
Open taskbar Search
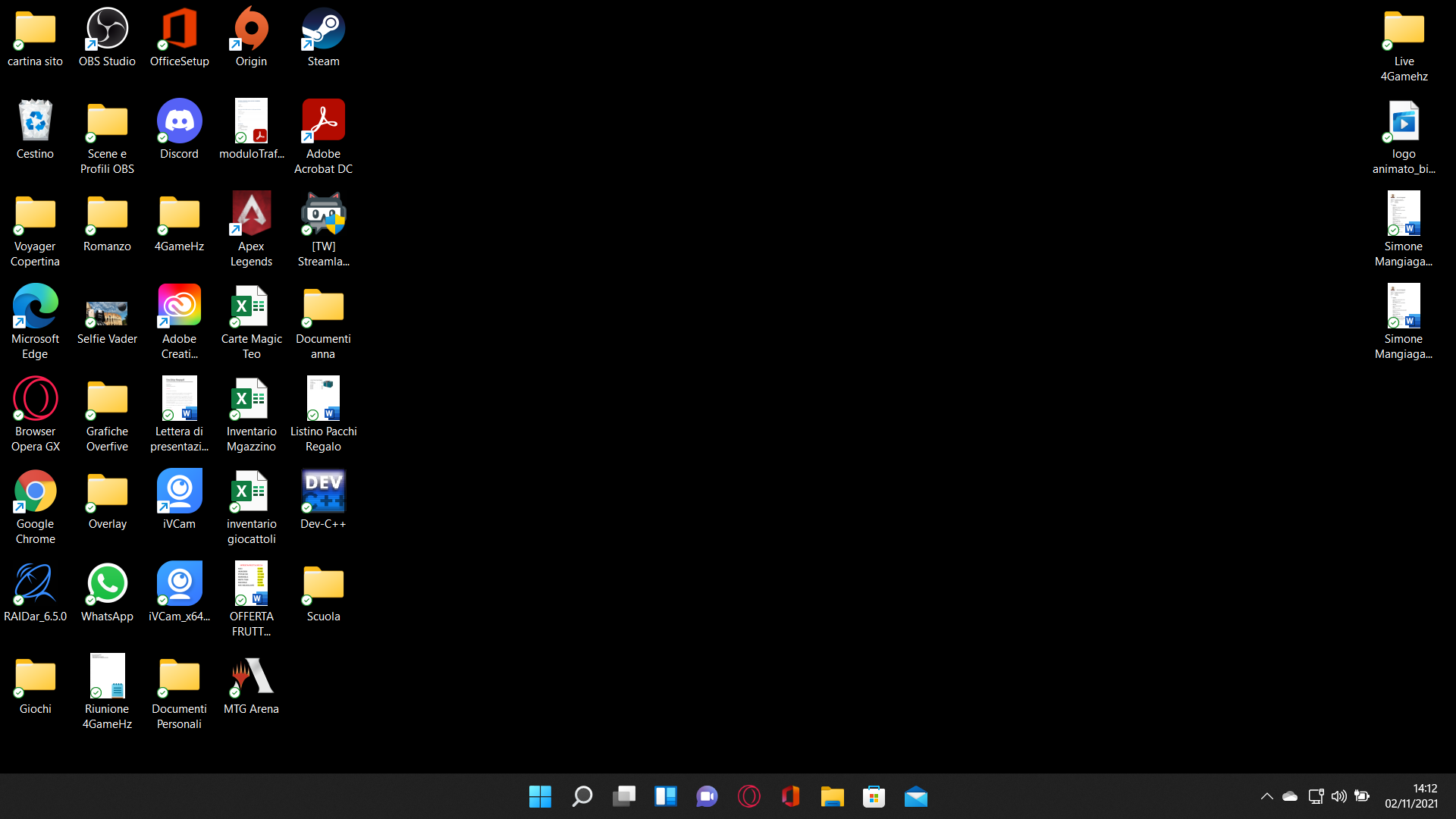click(582, 796)
